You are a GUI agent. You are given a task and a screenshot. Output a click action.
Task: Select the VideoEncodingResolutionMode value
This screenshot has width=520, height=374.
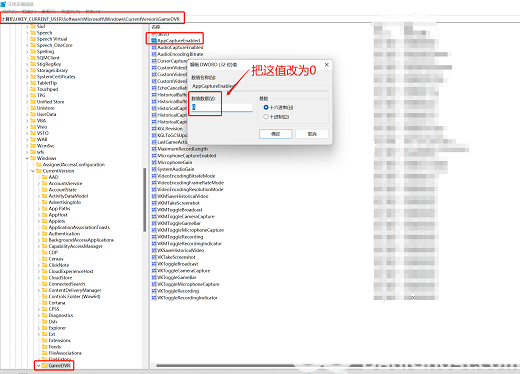coord(190,189)
